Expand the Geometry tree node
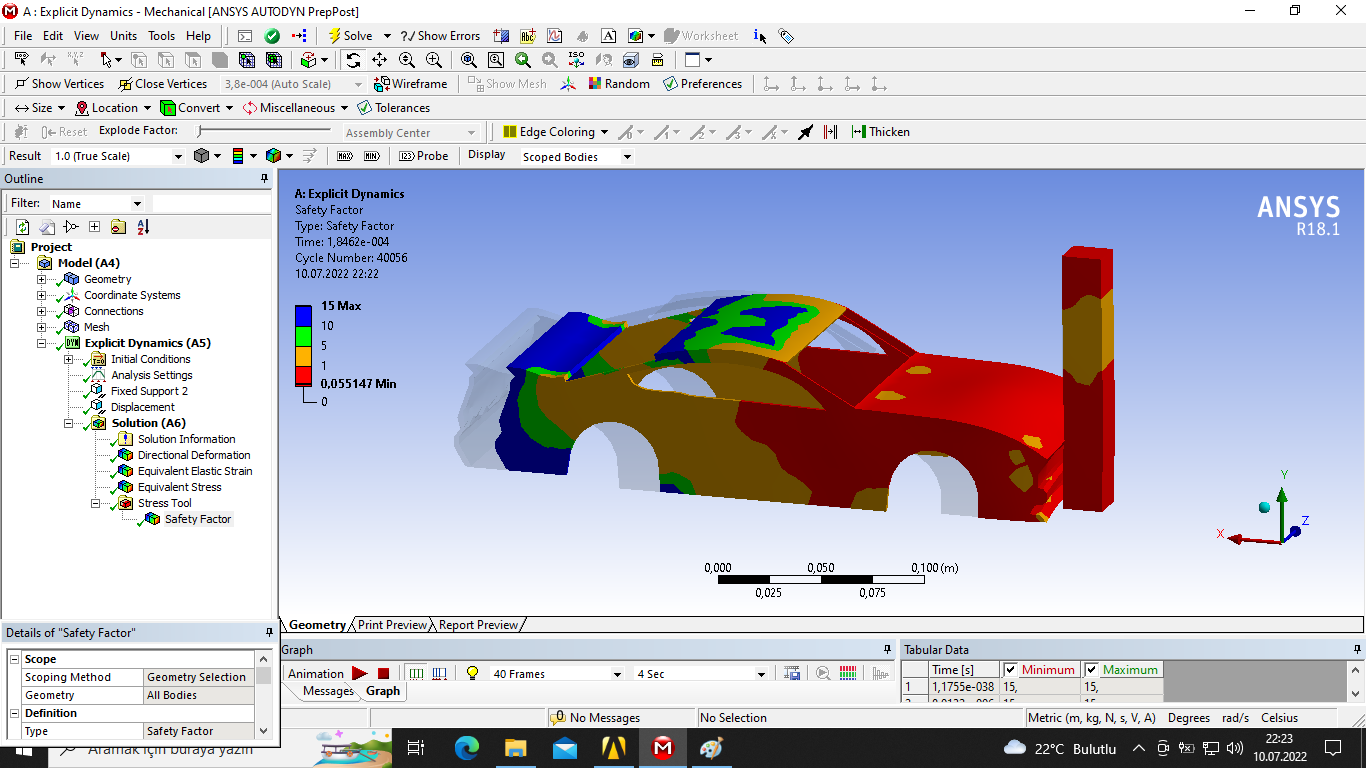 pyautogui.click(x=41, y=279)
